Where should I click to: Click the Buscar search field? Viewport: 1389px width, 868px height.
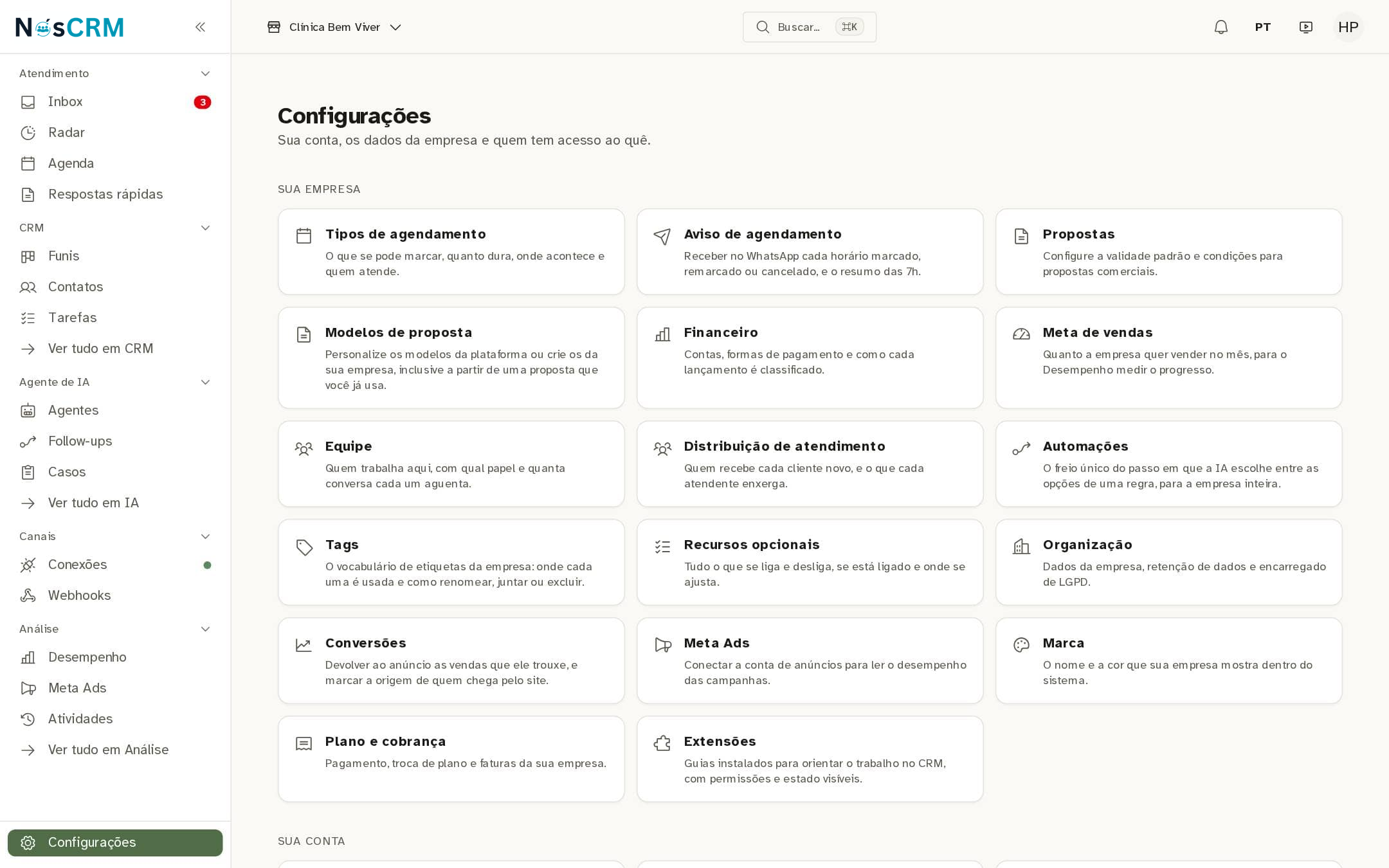pos(809,27)
